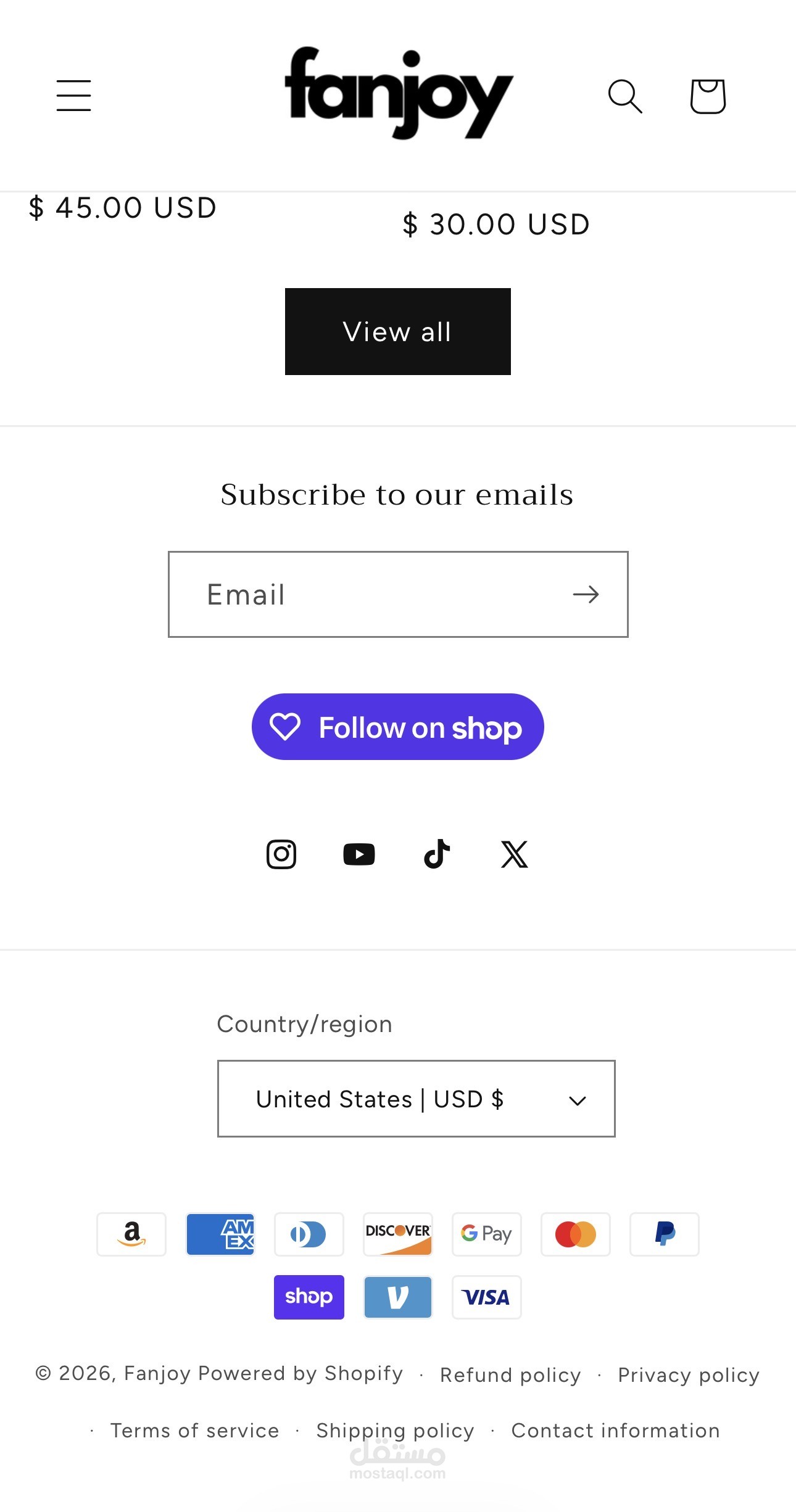Click the PayPal payment icon
This screenshot has width=796, height=1512.
click(664, 1234)
